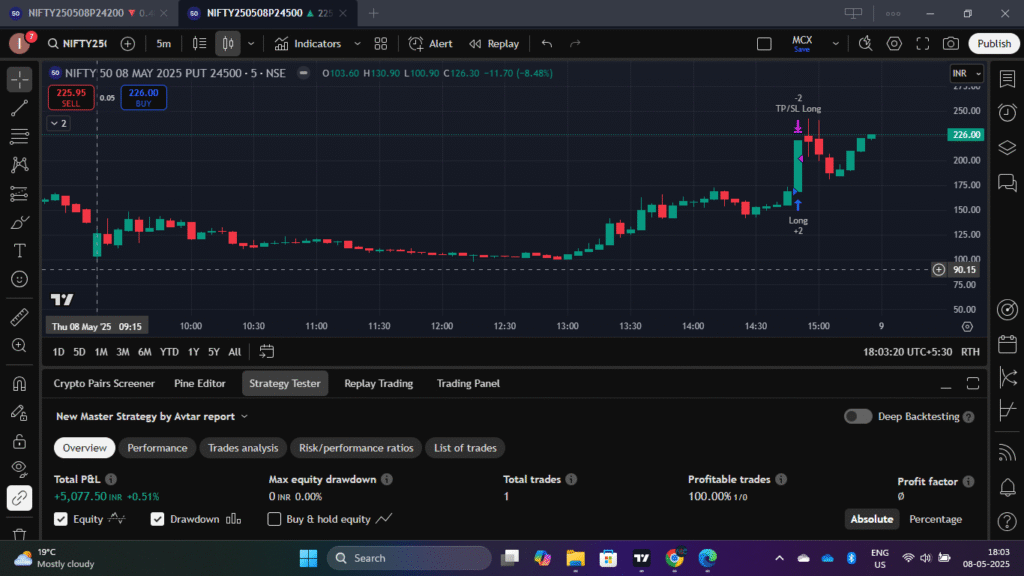Open the forecasting and measurement tools
1024x576 pixels.
(x=20, y=193)
